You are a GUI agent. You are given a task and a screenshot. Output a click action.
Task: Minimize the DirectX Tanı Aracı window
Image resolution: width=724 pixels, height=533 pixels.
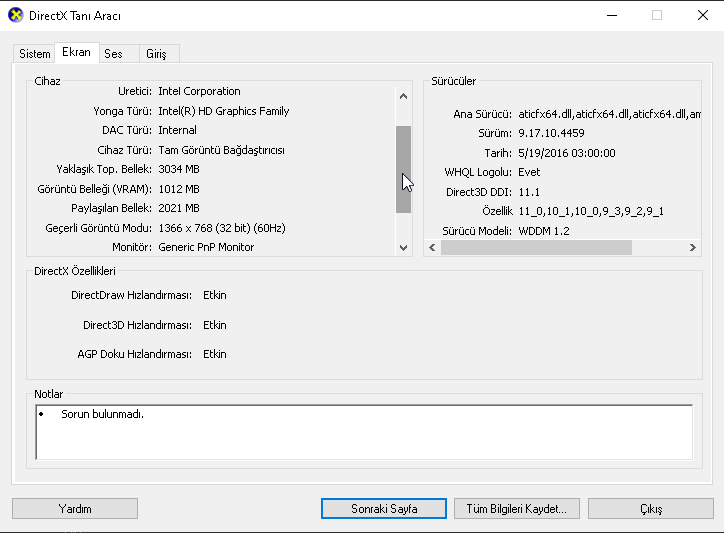[x=612, y=15]
